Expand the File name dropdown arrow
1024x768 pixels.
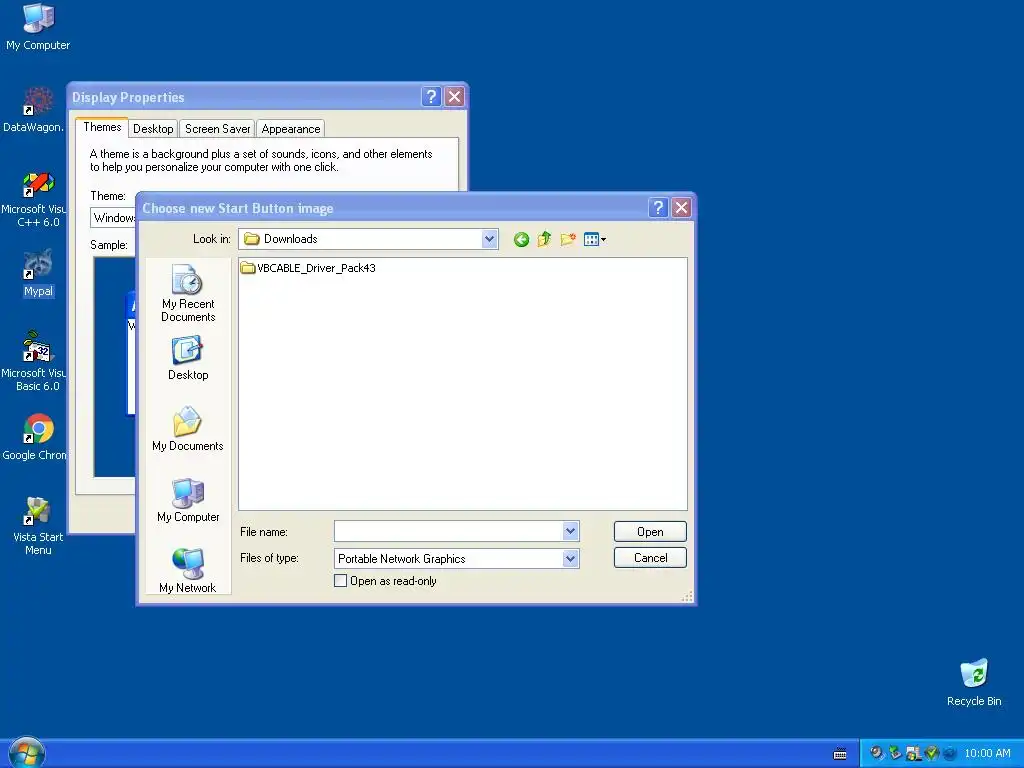[570, 531]
